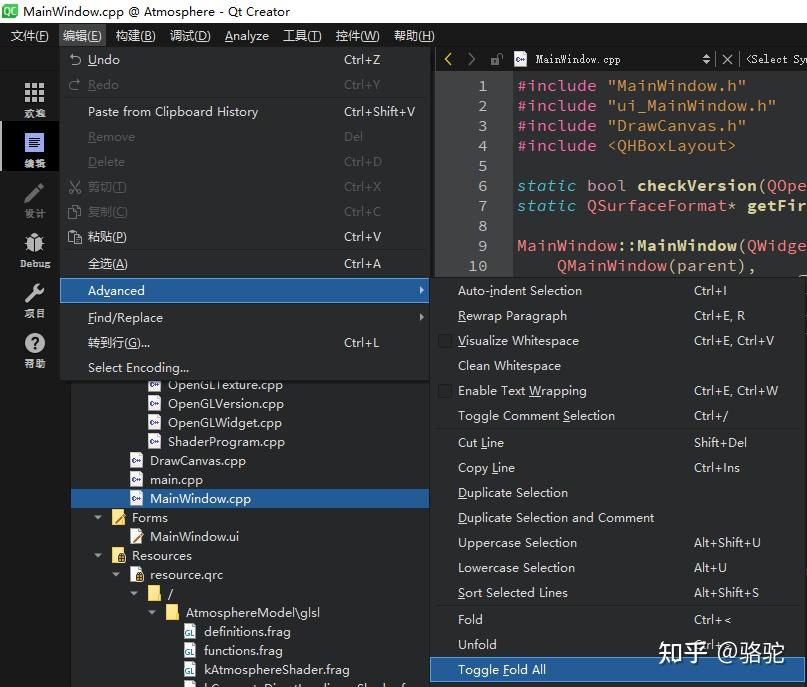This screenshot has height=687, width=807.
Task: Select DrawCanvas.cpp in the project tree
Action: tap(197, 461)
